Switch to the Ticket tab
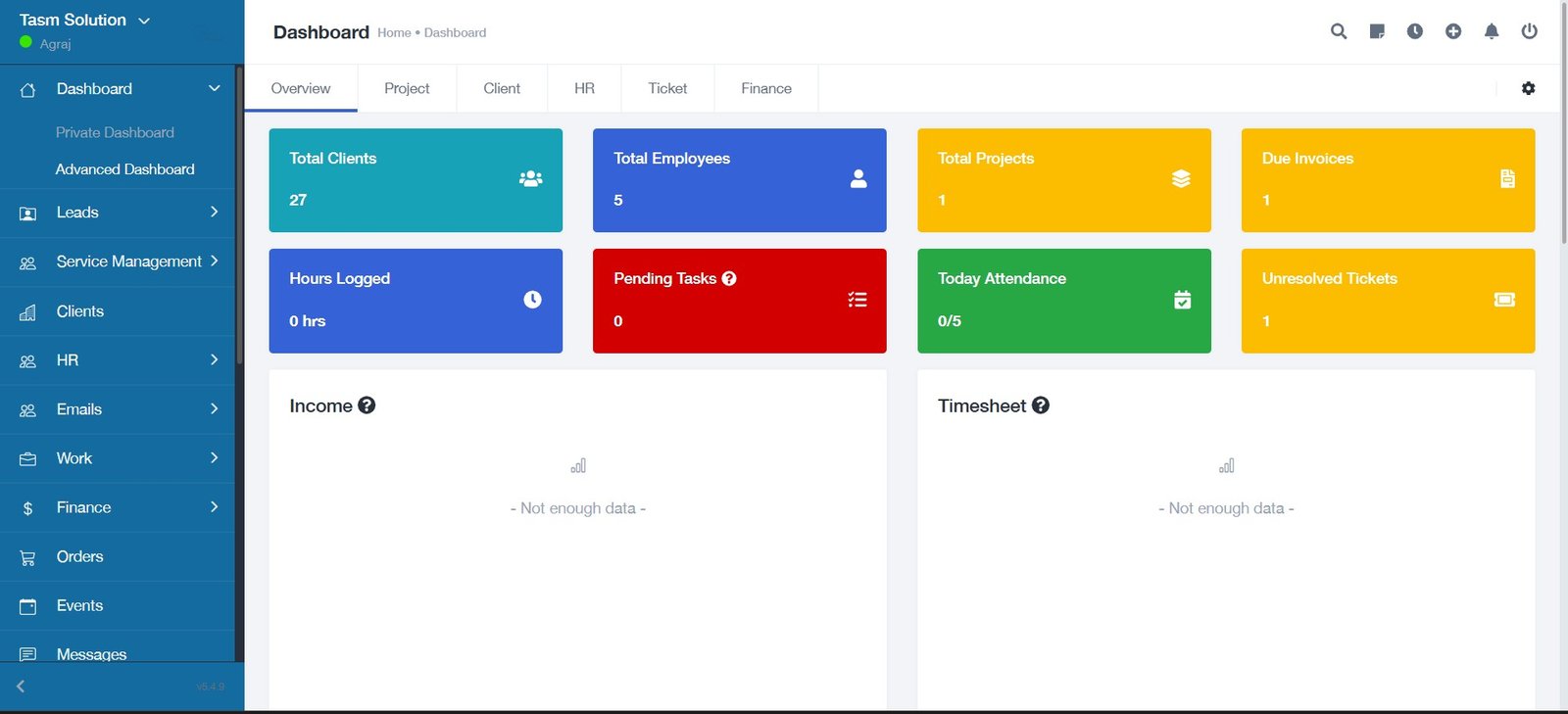Screen dimensions: 1568x714 point(667,88)
